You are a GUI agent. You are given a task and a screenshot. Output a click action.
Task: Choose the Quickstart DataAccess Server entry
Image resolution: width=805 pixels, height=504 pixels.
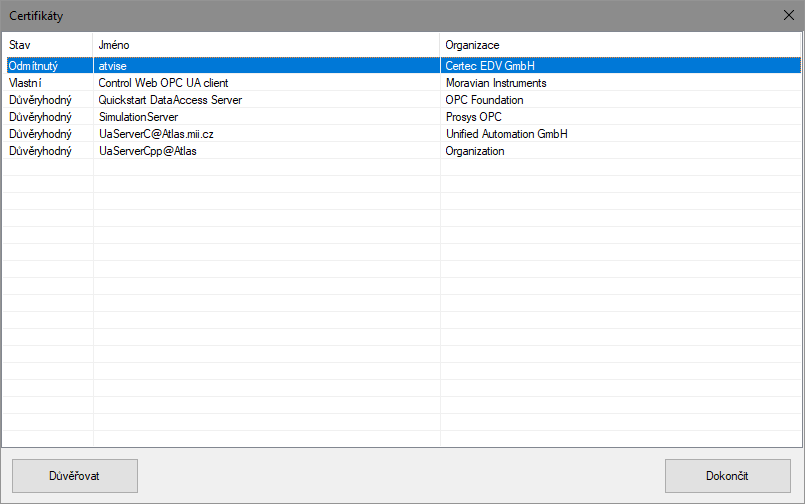(170, 100)
